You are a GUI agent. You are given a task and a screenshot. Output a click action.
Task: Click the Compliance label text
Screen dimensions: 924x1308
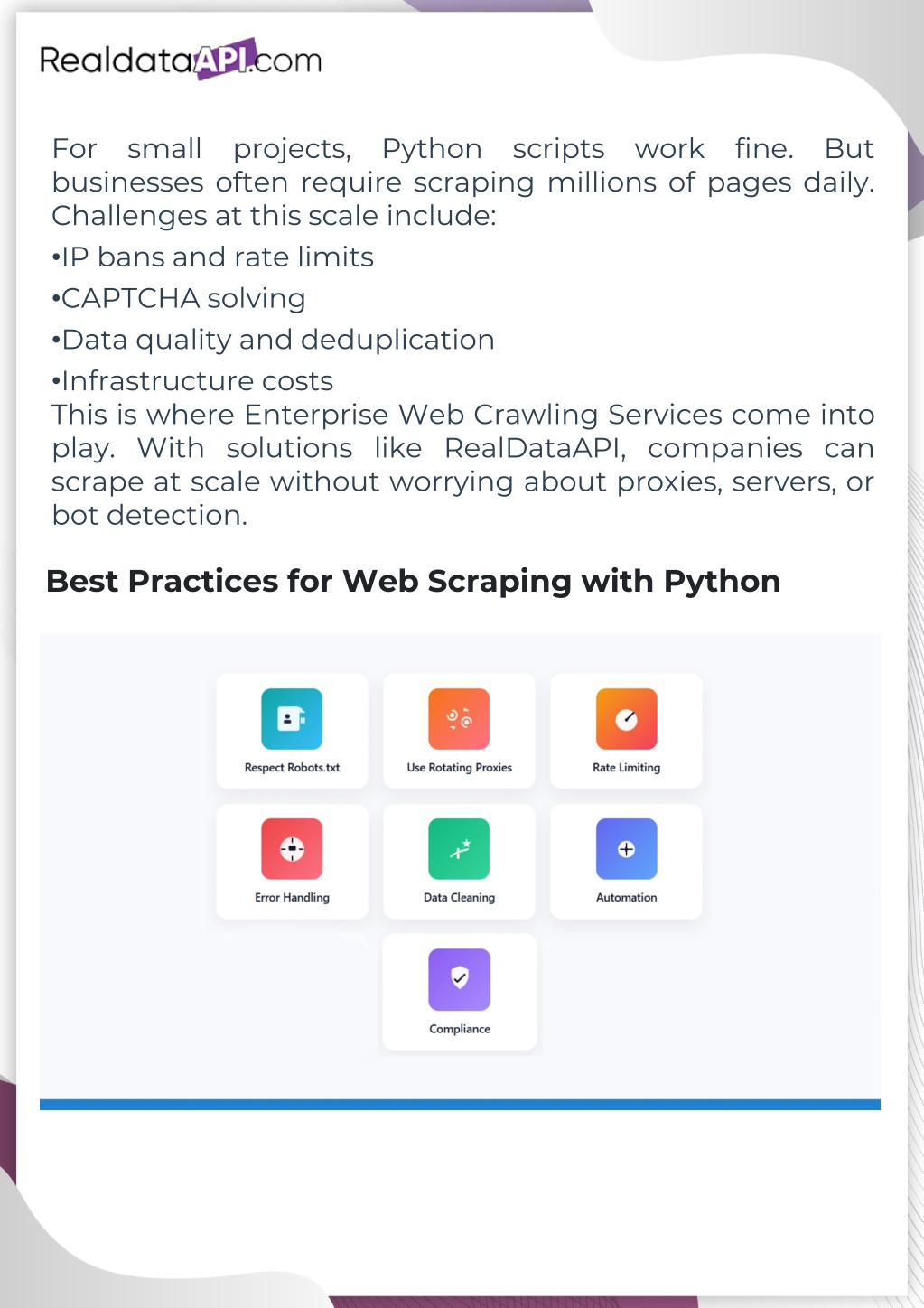coord(460,1029)
